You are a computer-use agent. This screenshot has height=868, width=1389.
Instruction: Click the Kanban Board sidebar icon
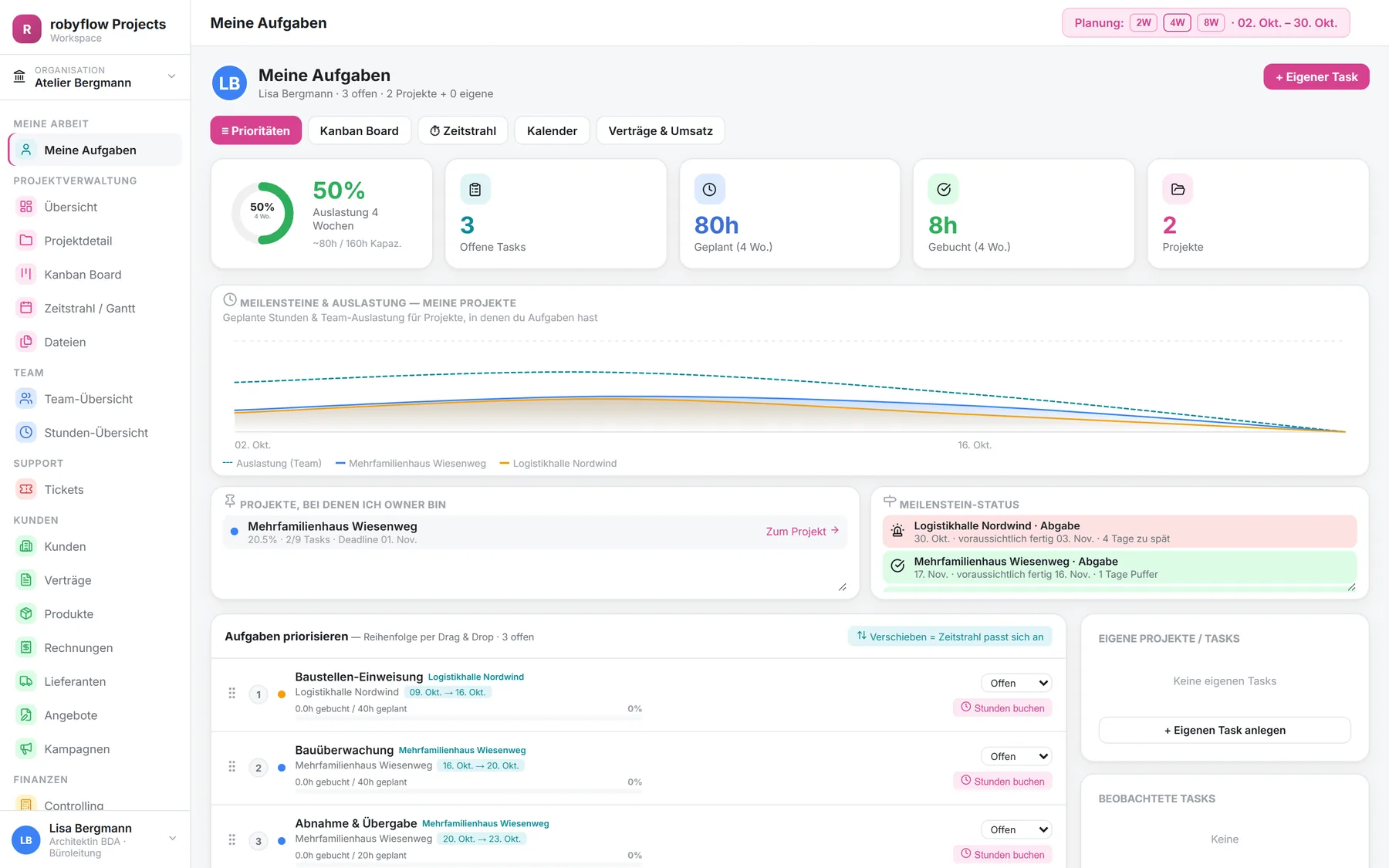point(26,274)
